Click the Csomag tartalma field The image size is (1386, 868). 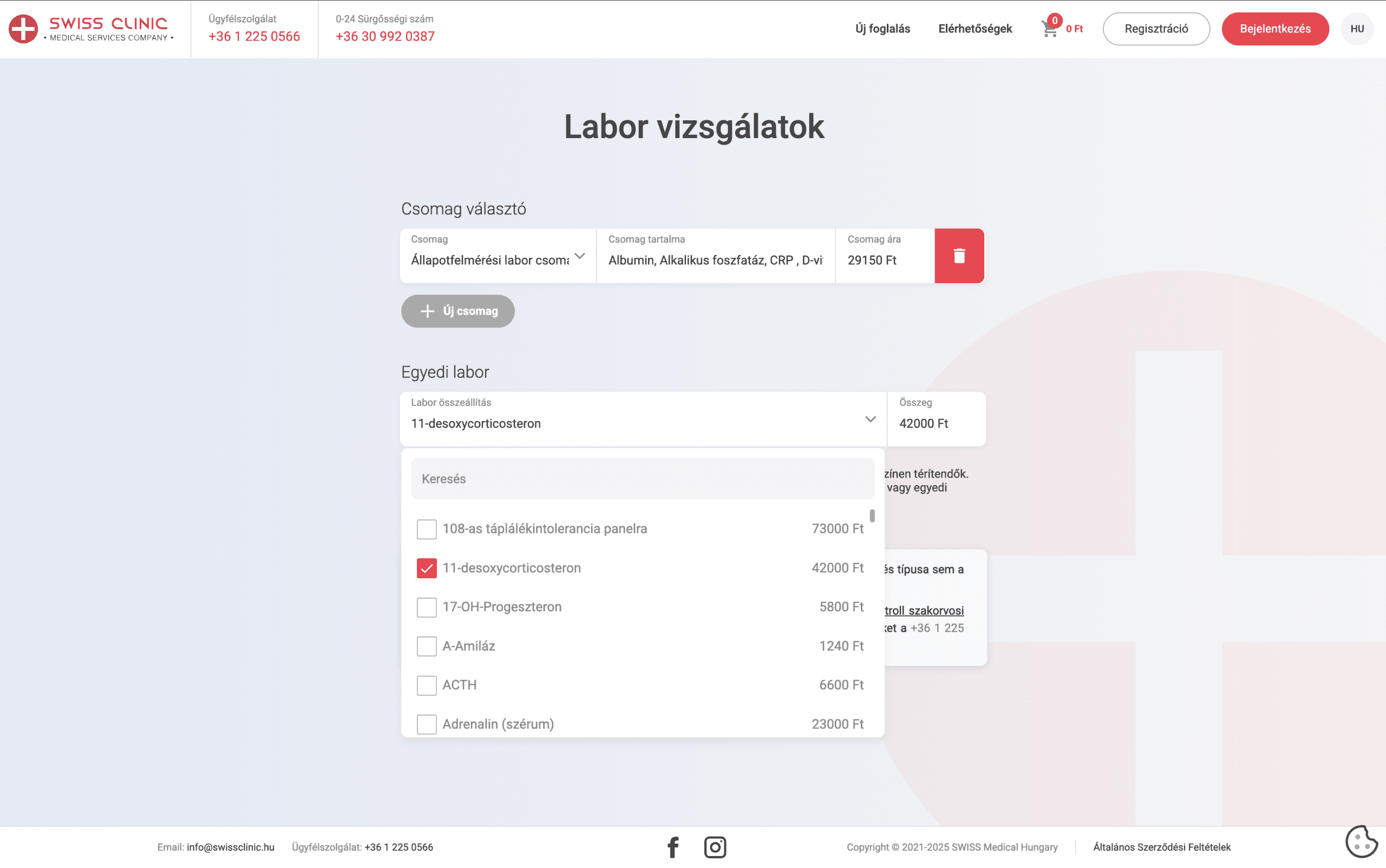(x=715, y=256)
